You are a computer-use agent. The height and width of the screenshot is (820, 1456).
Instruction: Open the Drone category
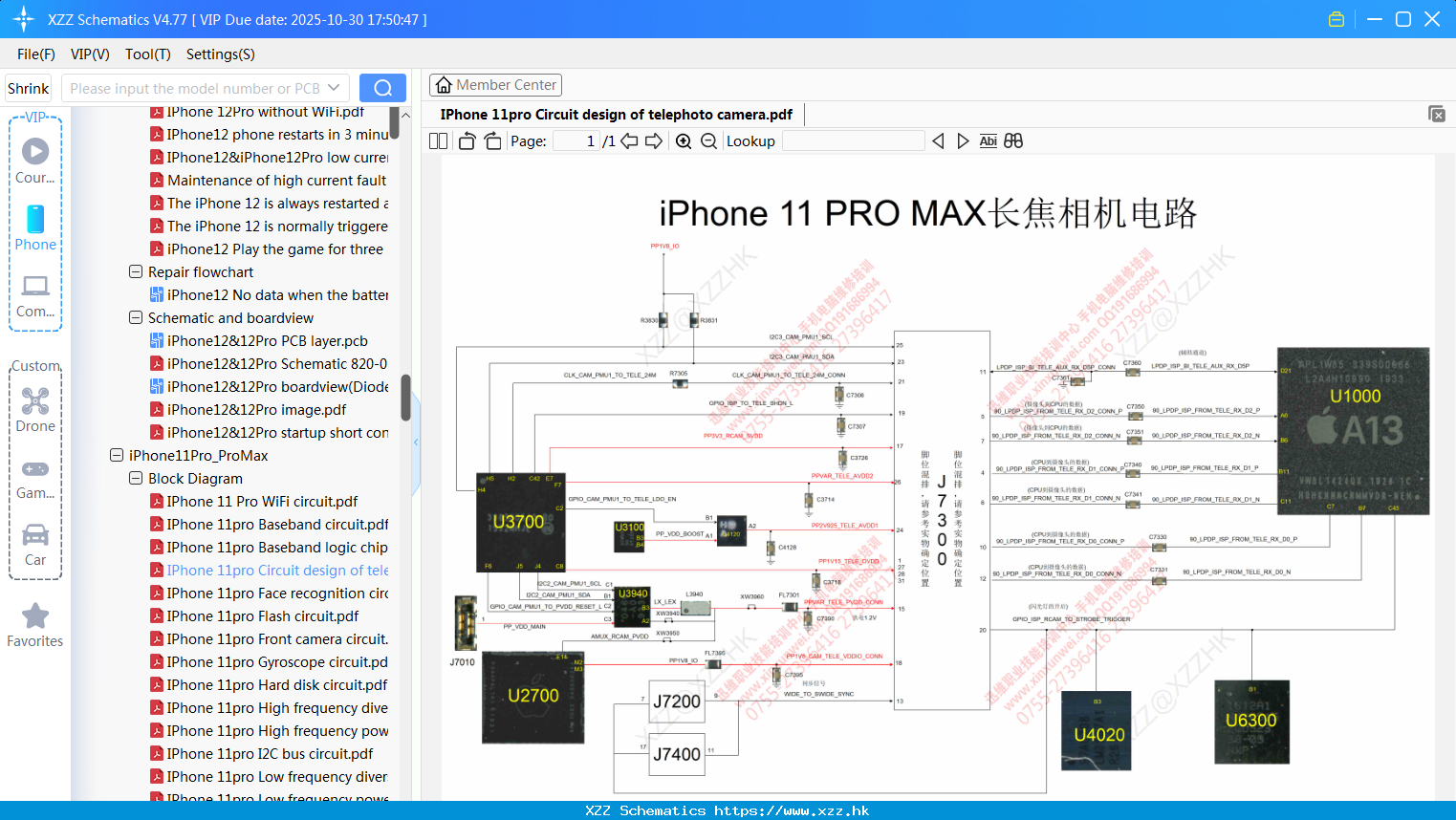point(35,410)
